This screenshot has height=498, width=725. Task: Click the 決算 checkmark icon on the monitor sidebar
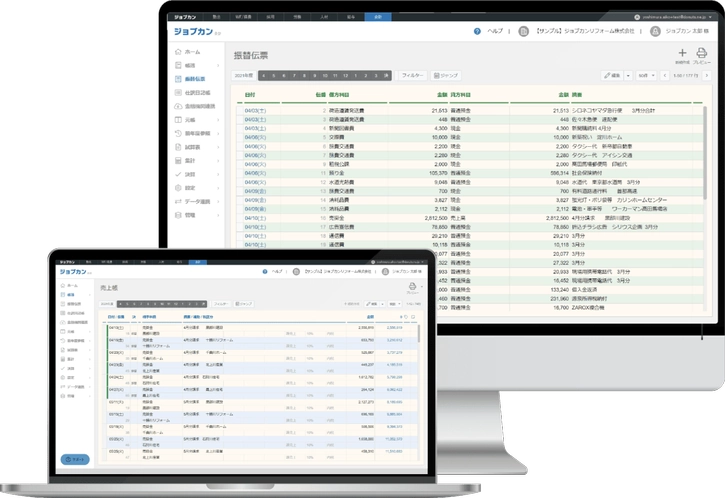click(178, 174)
